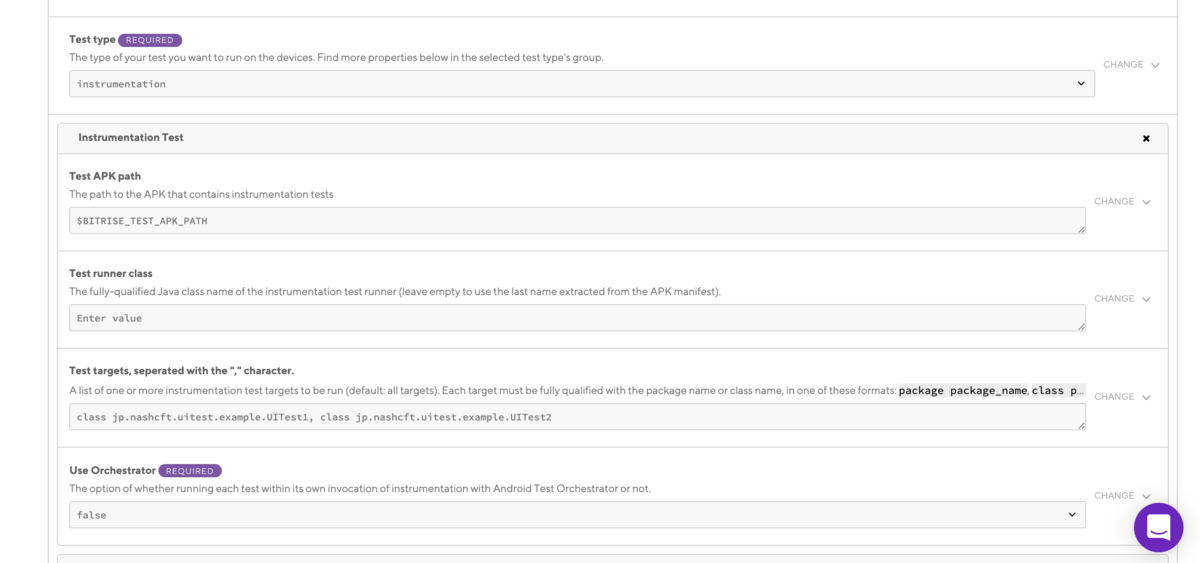The width and height of the screenshot is (1200, 563).
Task: Click the Use Orchestrator label
Action: 112,470
